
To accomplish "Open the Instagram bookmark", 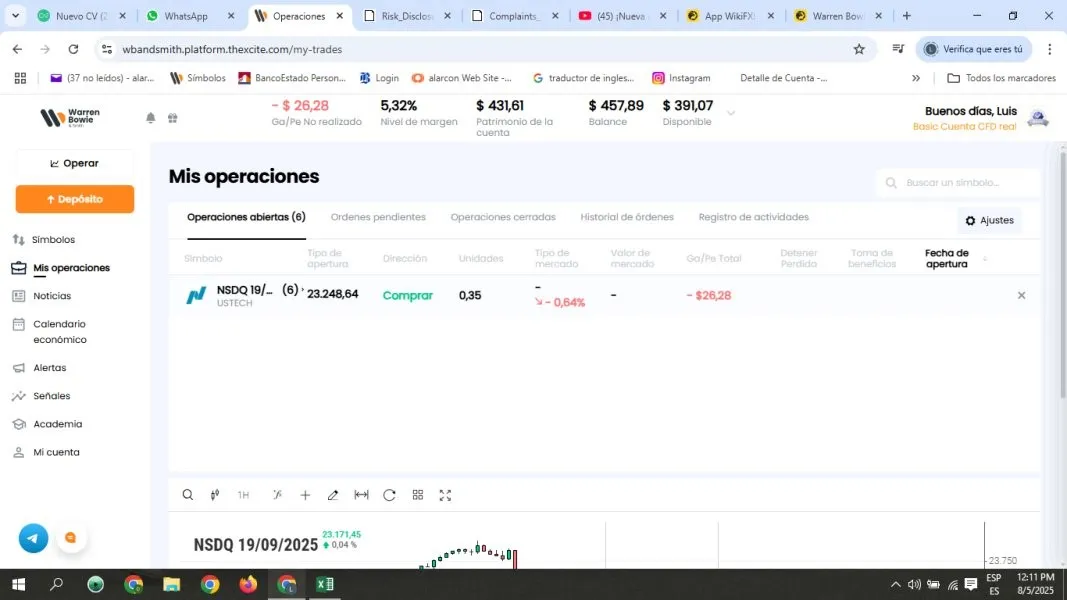I will click(x=681, y=78).
